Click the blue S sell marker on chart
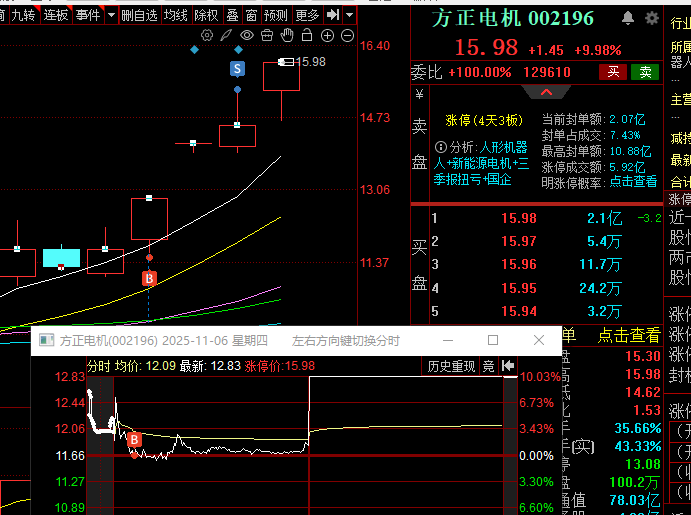Viewport: 691px width, 515px height. click(238, 69)
